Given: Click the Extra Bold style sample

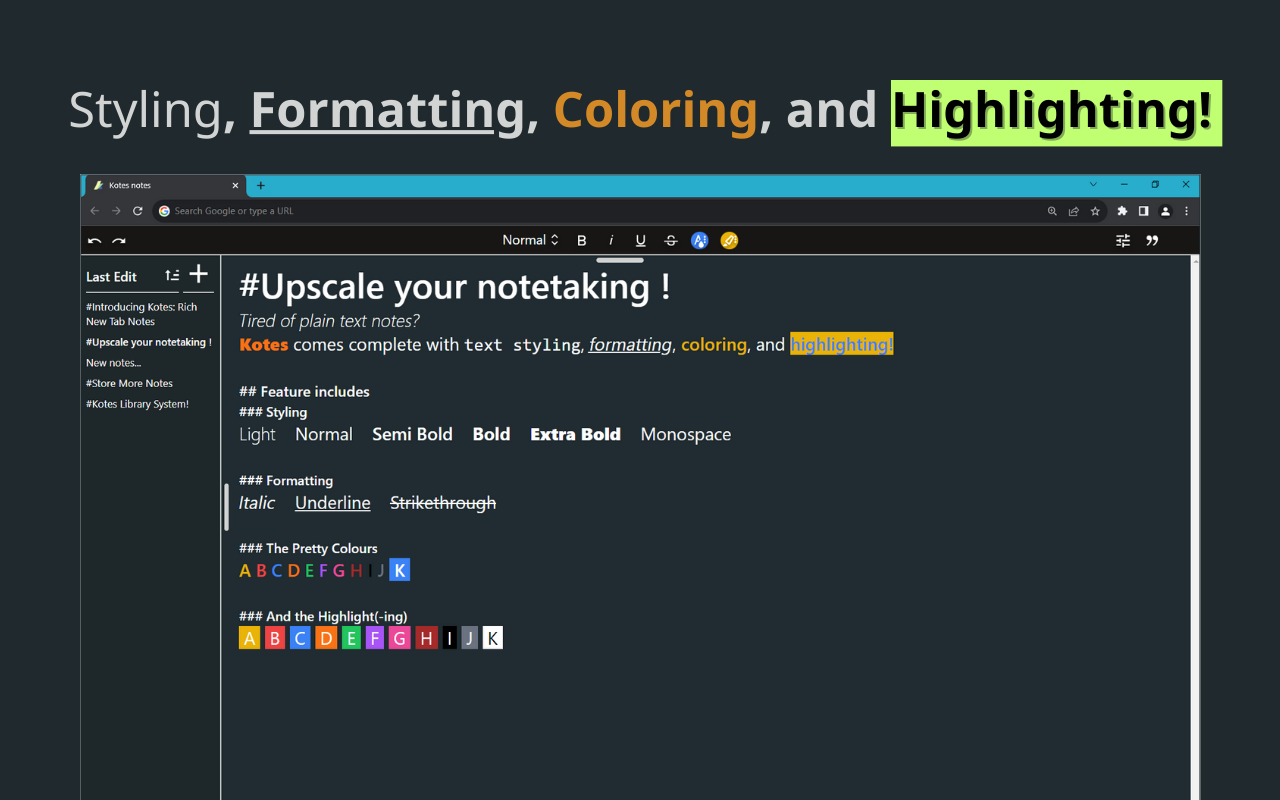Looking at the screenshot, I should pos(575,434).
